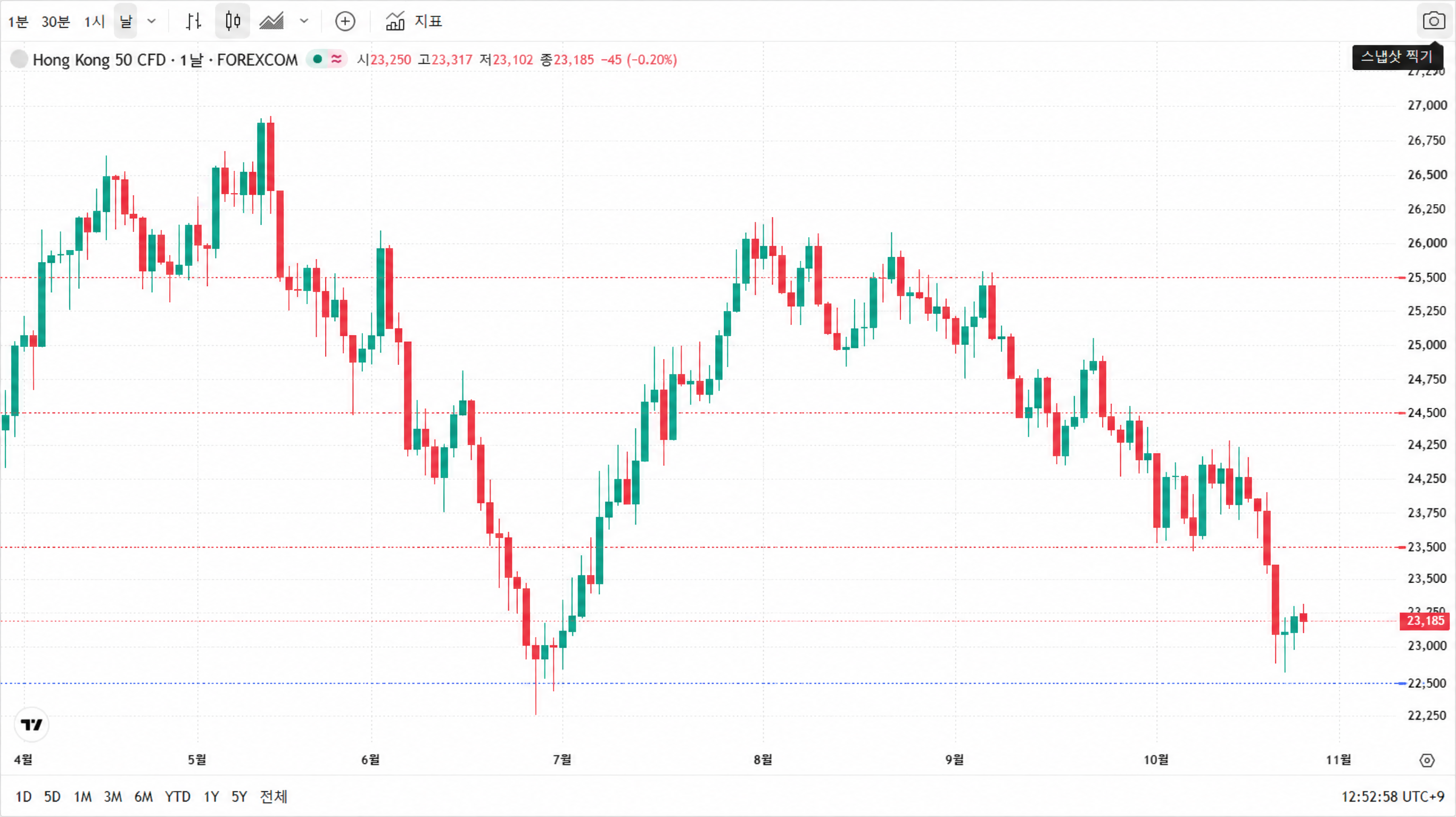Click the 24,500 red horizontal line label

tap(1427, 413)
